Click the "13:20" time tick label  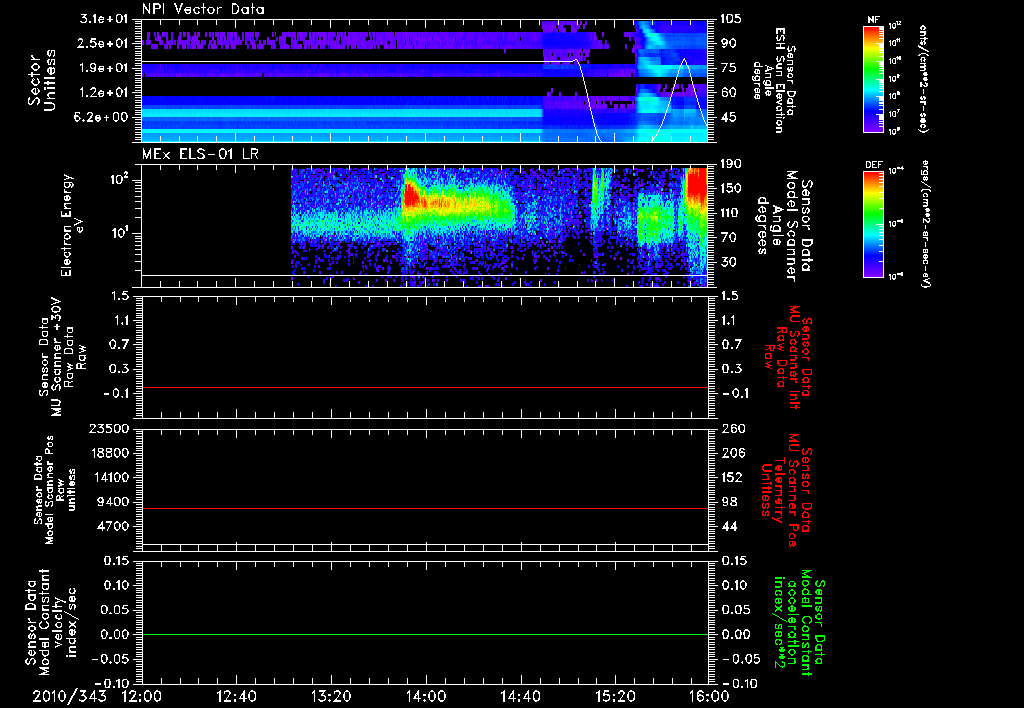tap(331, 696)
